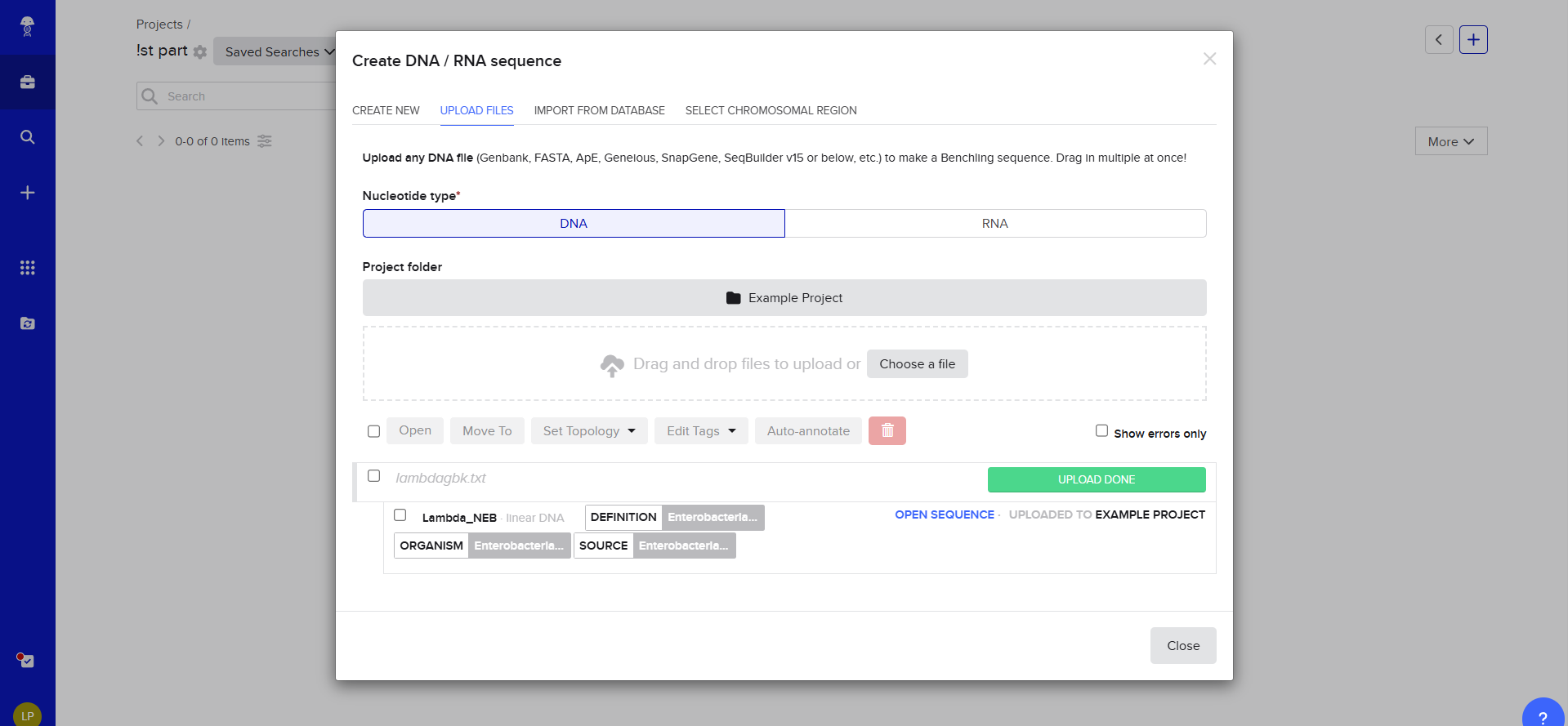Image resolution: width=1568 pixels, height=726 pixels.
Task: Tick the lambdagbk.txt file checkbox
Action: pyautogui.click(x=374, y=476)
